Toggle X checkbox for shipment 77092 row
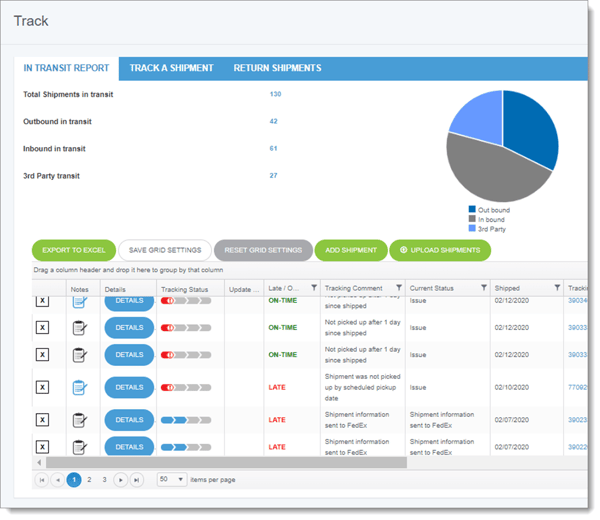Viewport: 600px width, 520px height. click(x=42, y=388)
